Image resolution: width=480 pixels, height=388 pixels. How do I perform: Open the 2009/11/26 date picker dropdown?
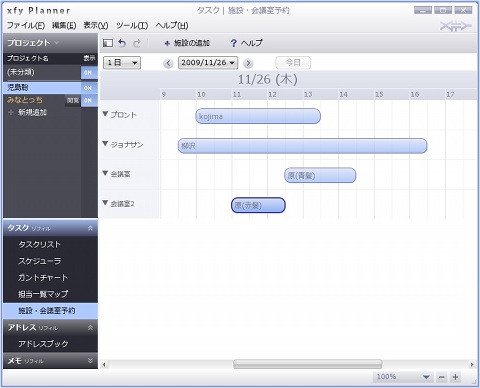(x=208, y=63)
